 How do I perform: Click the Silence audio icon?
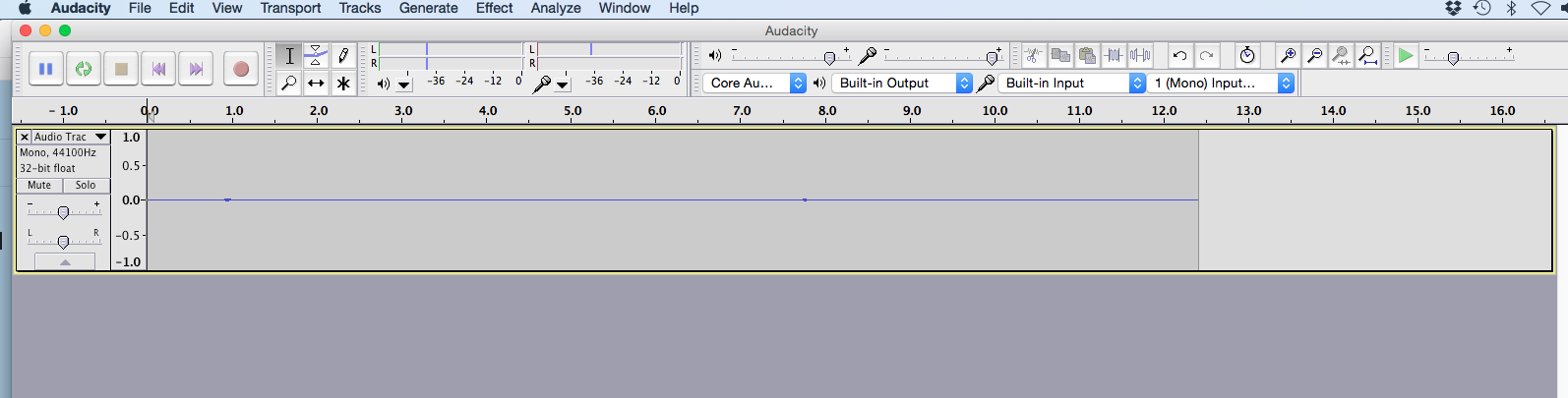tap(1140, 56)
